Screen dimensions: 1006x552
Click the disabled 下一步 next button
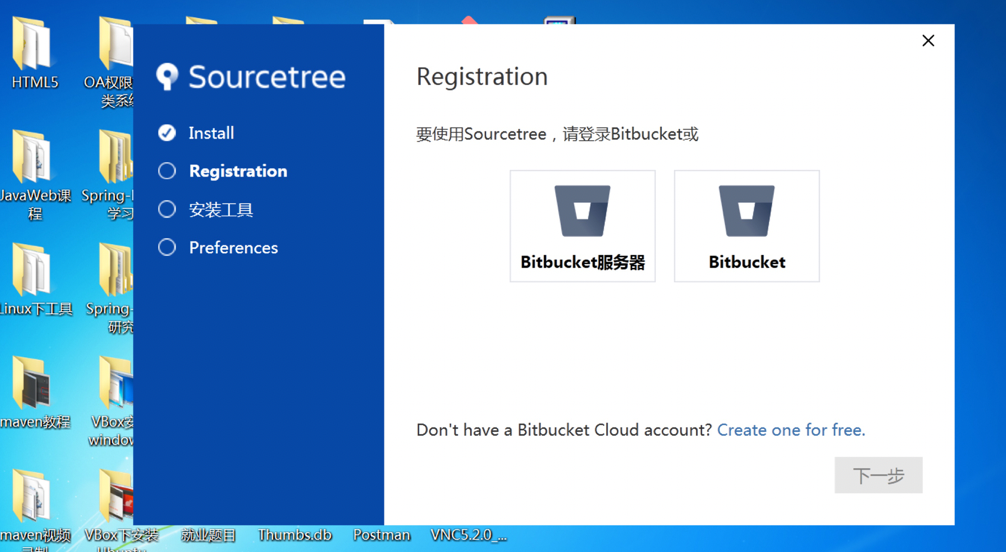point(878,475)
